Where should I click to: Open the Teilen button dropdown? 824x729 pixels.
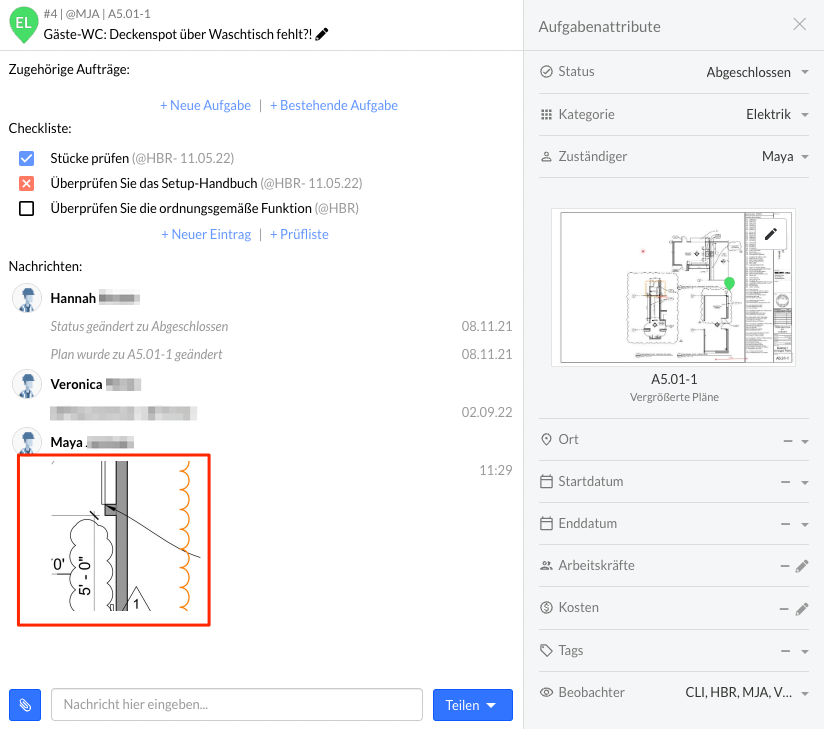click(472, 705)
